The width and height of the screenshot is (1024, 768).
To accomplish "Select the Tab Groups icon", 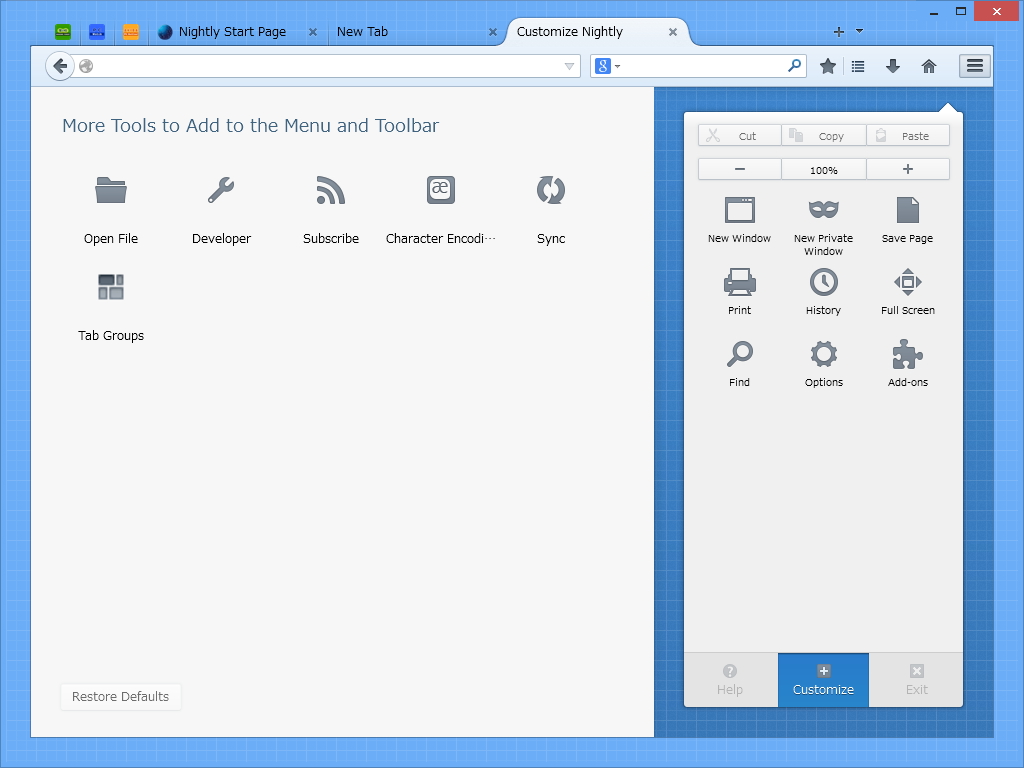I will pos(110,287).
